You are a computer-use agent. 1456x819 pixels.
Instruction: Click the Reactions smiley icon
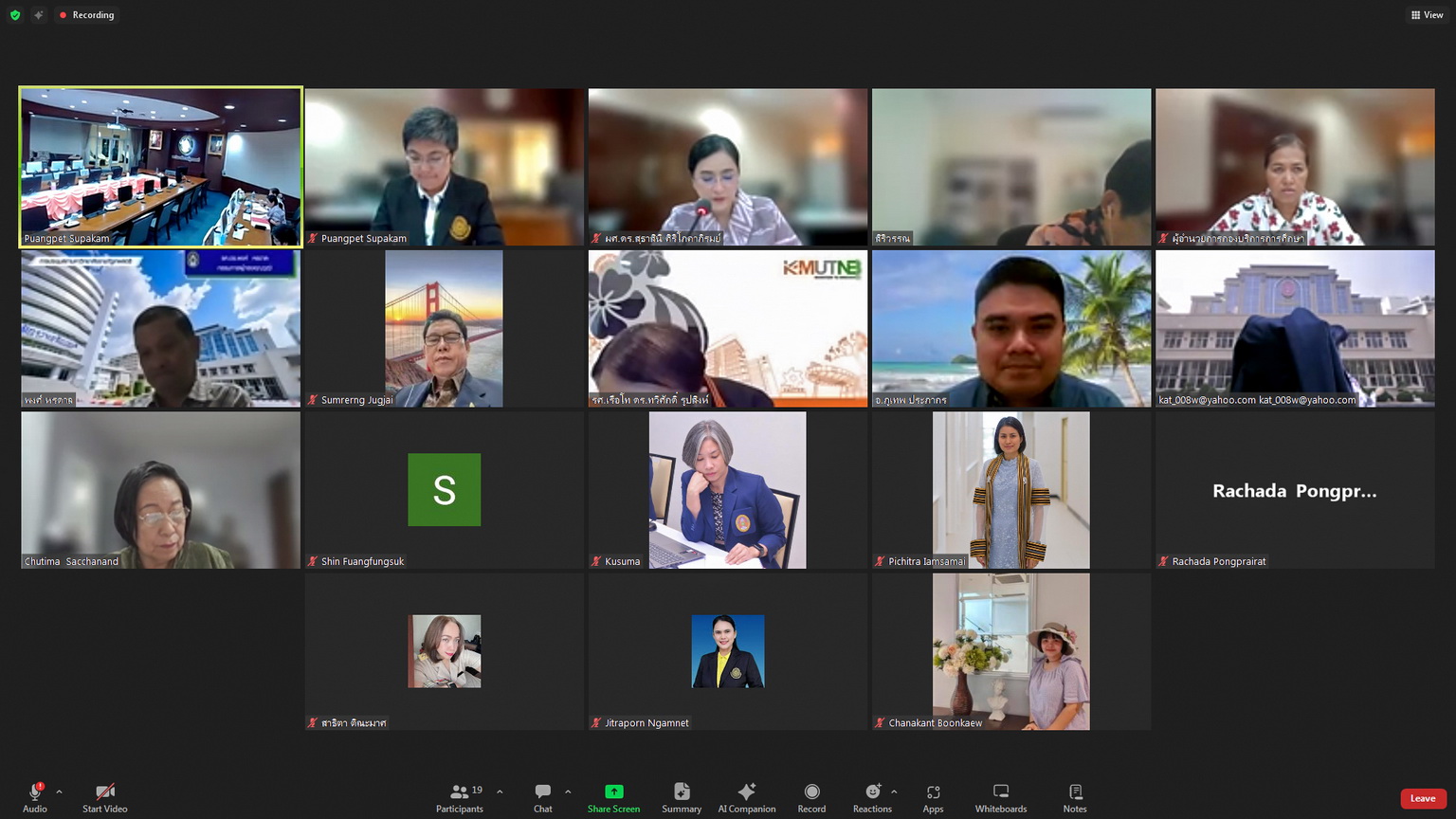(x=872, y=792)
